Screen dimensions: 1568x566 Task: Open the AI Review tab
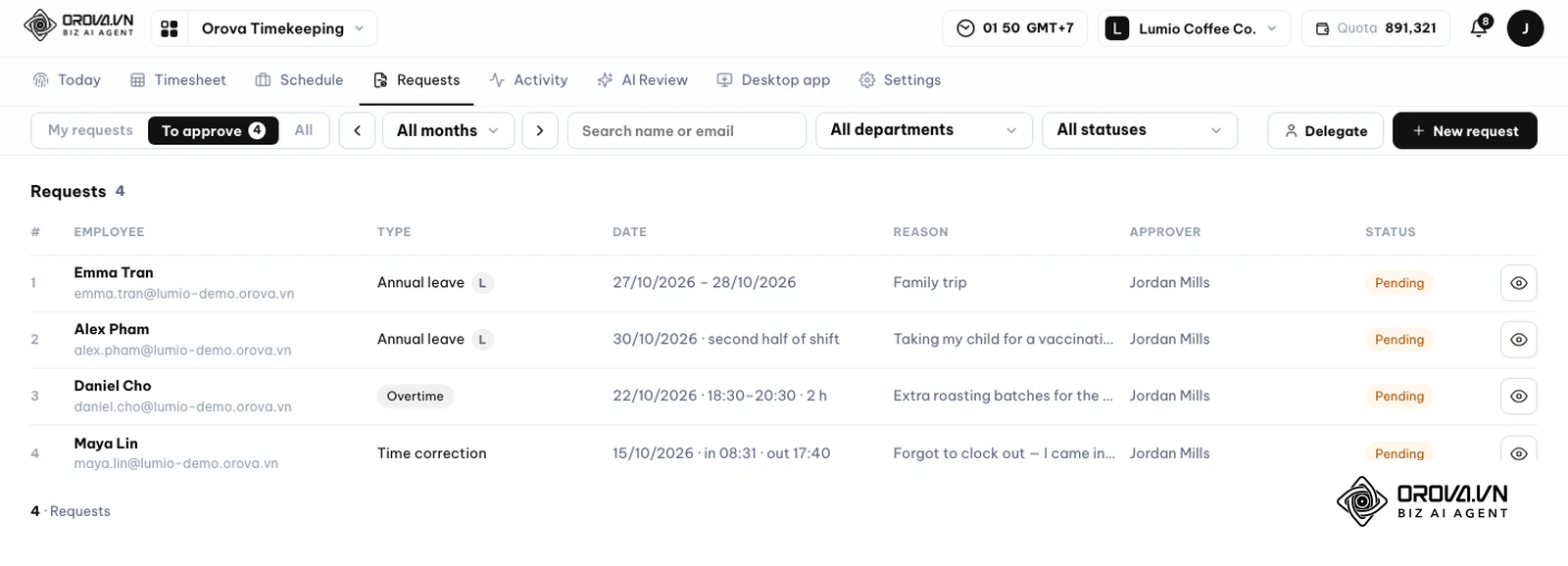pyautogui.click(x=643, y=80)
